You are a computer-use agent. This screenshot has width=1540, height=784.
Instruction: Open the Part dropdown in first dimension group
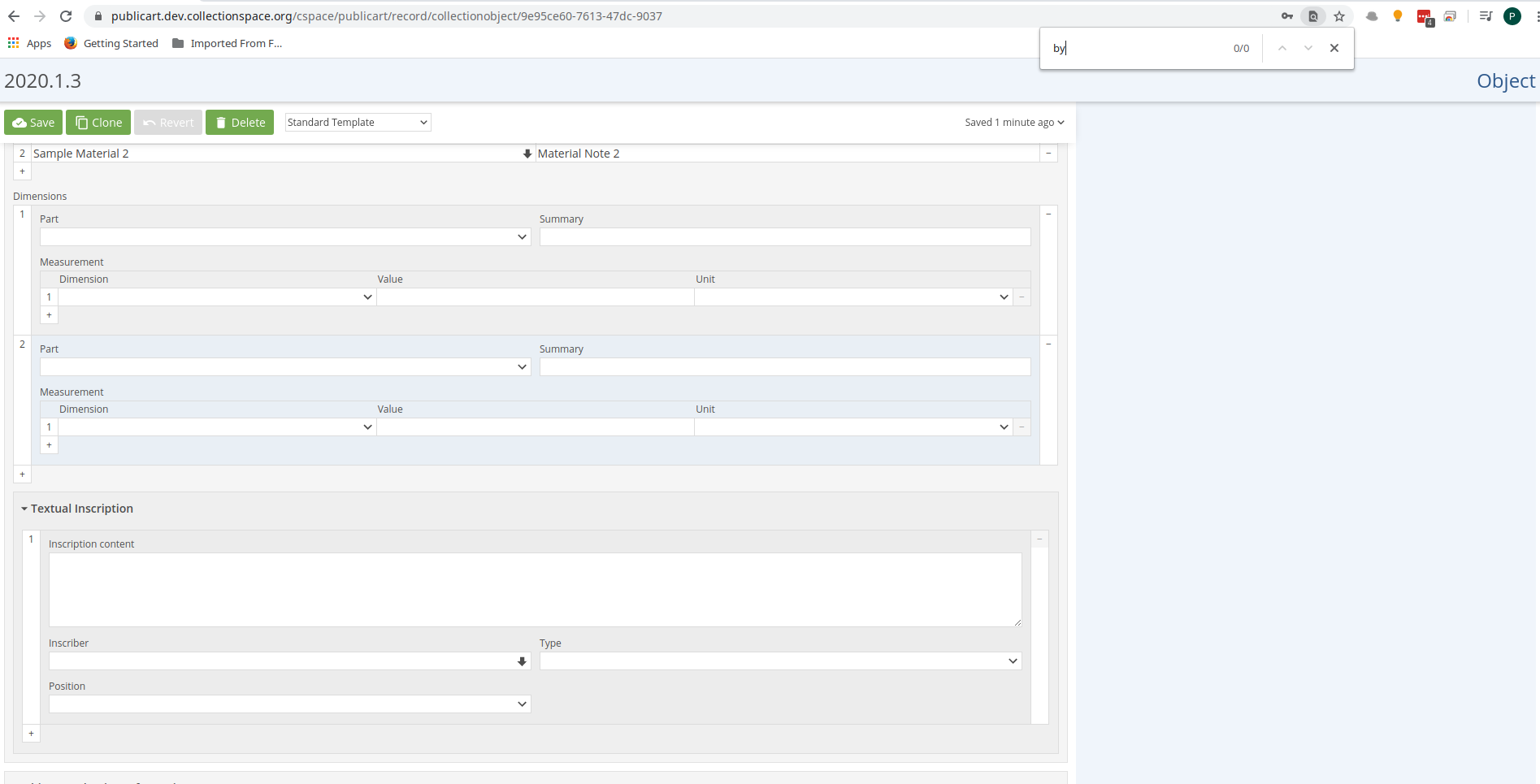522,236
